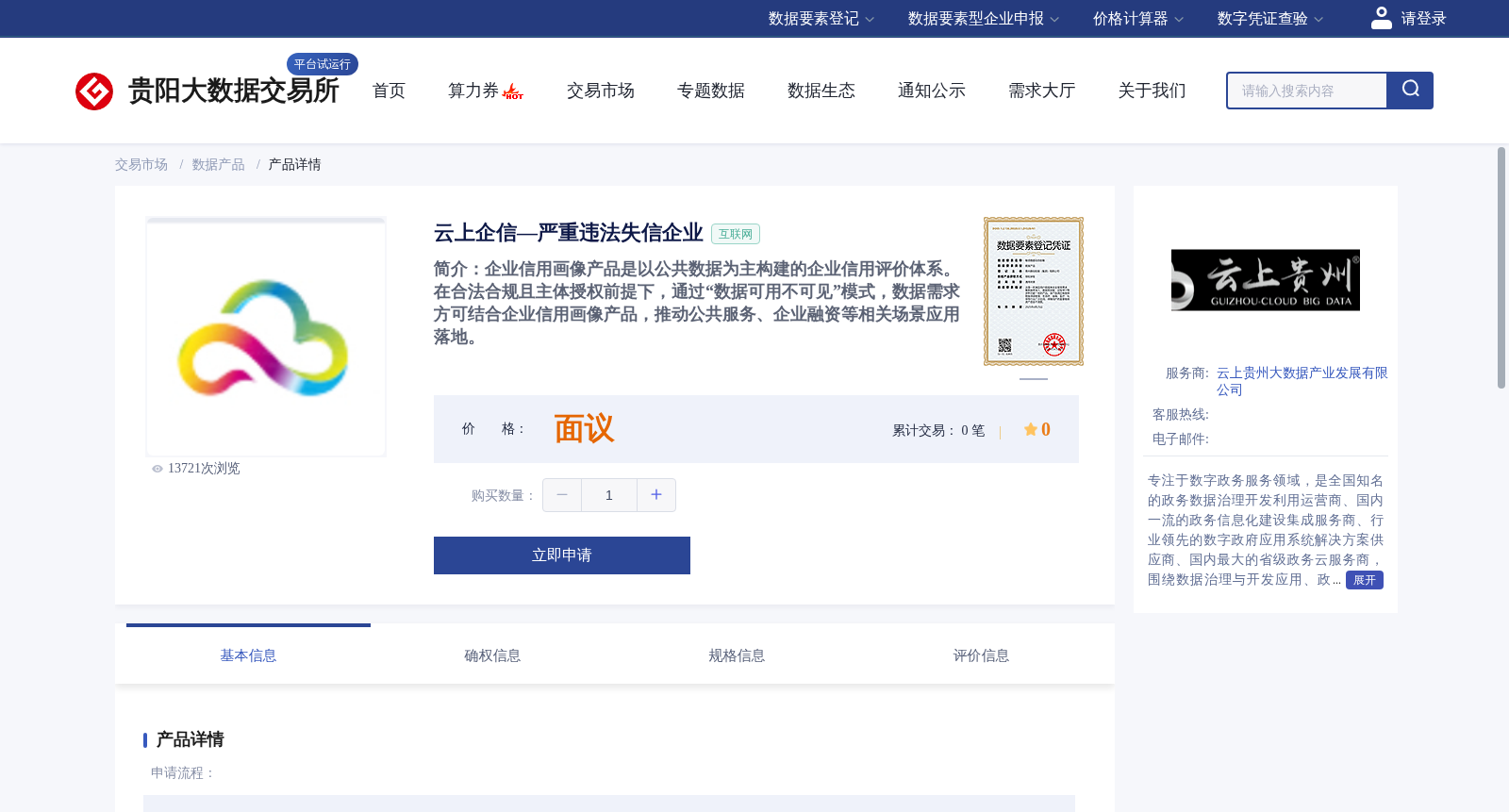Switch to the 规格信息 tab
1509x812 pixels.
[x=737, y=655]
